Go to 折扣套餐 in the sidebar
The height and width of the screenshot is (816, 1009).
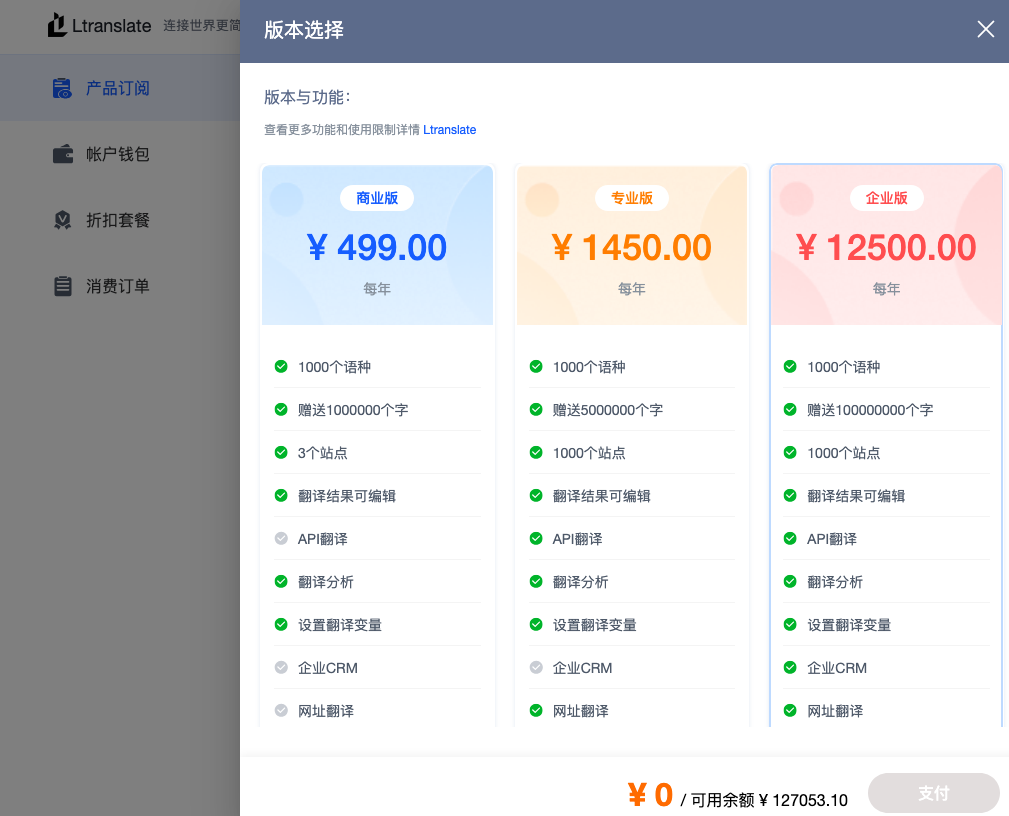coord(117,220)
